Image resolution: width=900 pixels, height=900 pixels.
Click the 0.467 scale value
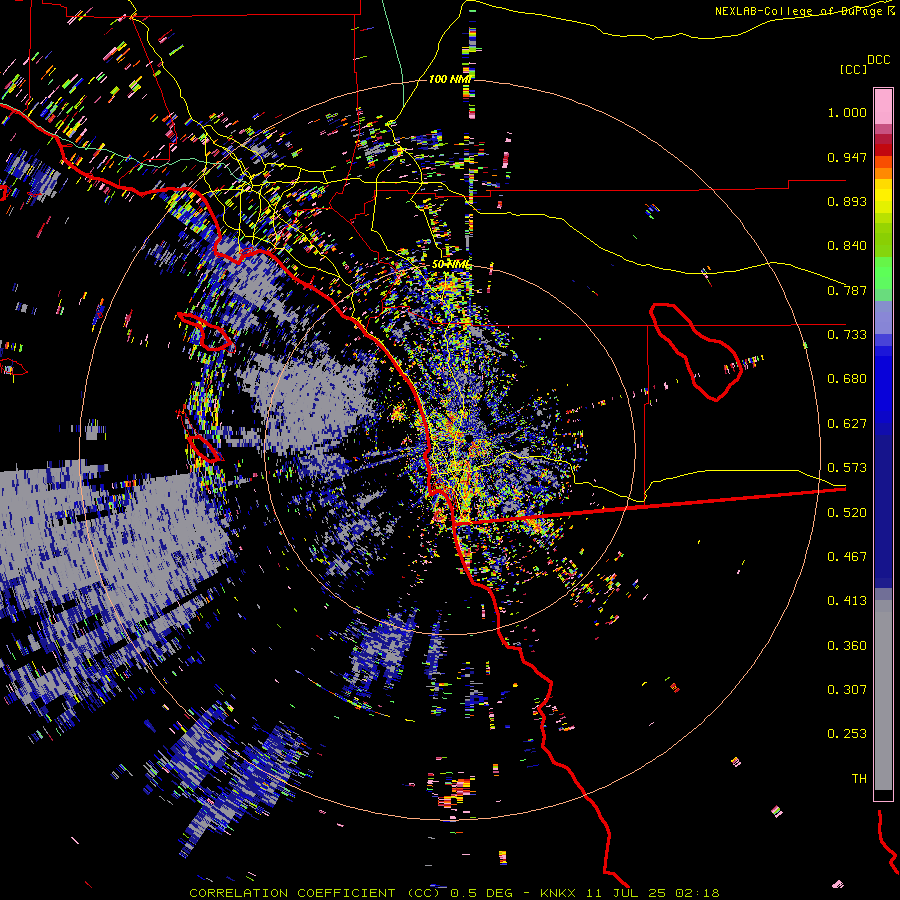847,557
